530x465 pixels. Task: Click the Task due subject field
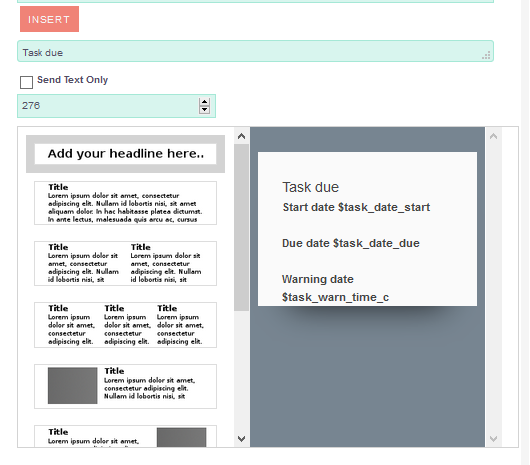[255, 51]
